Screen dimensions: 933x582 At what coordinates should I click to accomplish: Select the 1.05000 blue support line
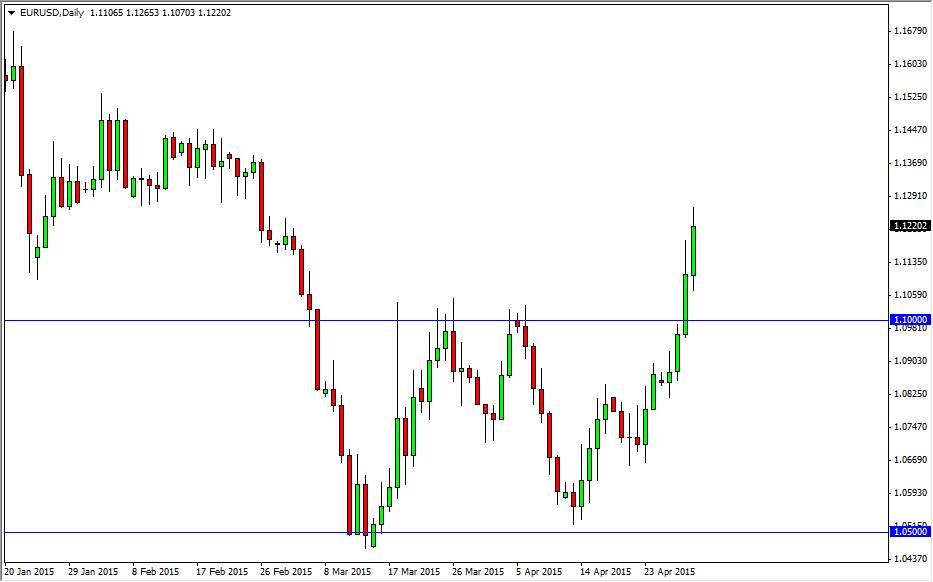coord(450,533)
